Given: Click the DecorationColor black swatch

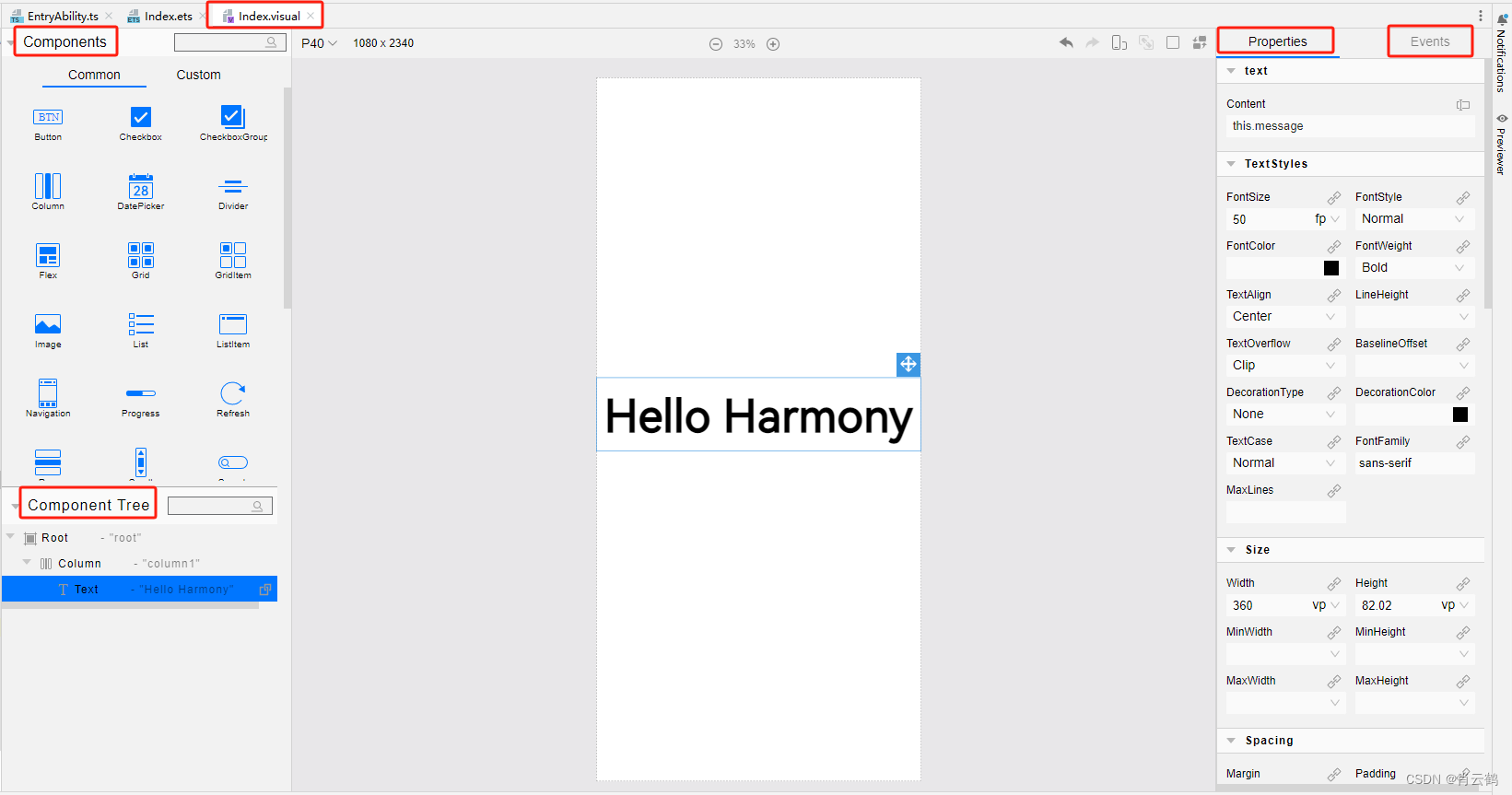Looking at the screenshot, I should tap(1460, 415).
